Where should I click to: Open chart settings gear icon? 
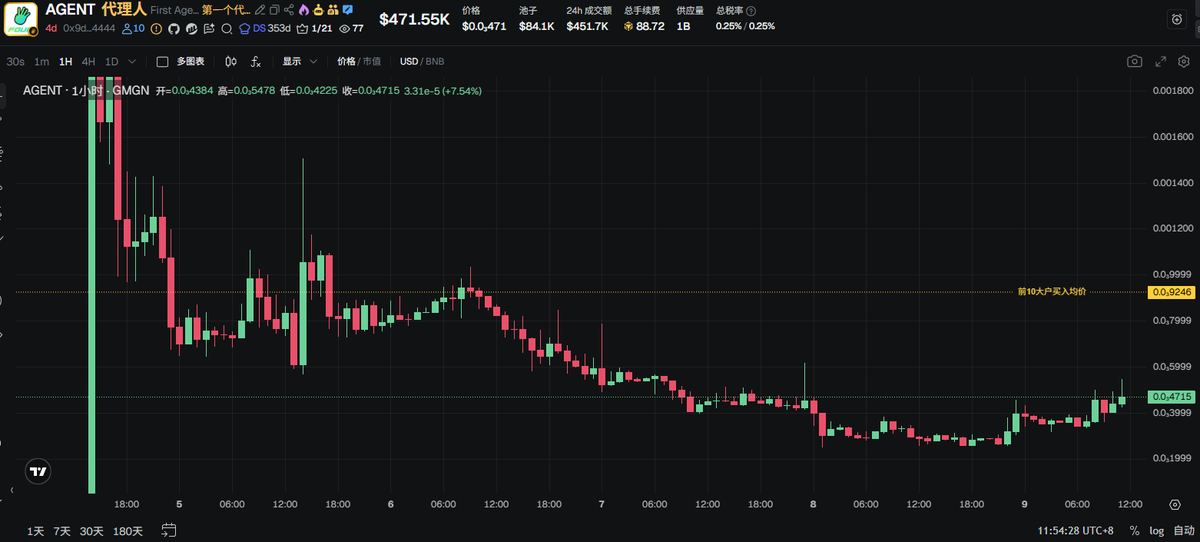point(1184,61)
